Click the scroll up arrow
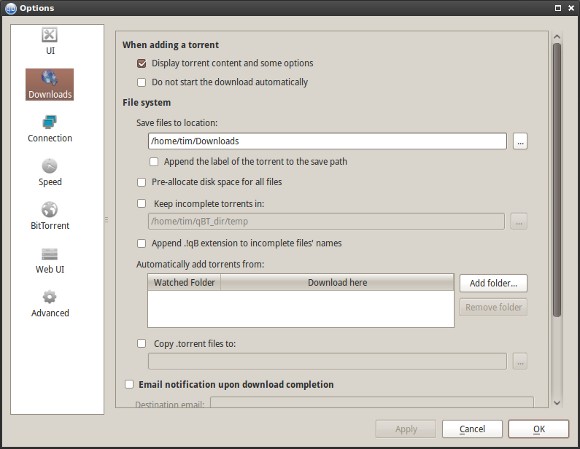Screen dimensions: 580x449 pos(557,37)
